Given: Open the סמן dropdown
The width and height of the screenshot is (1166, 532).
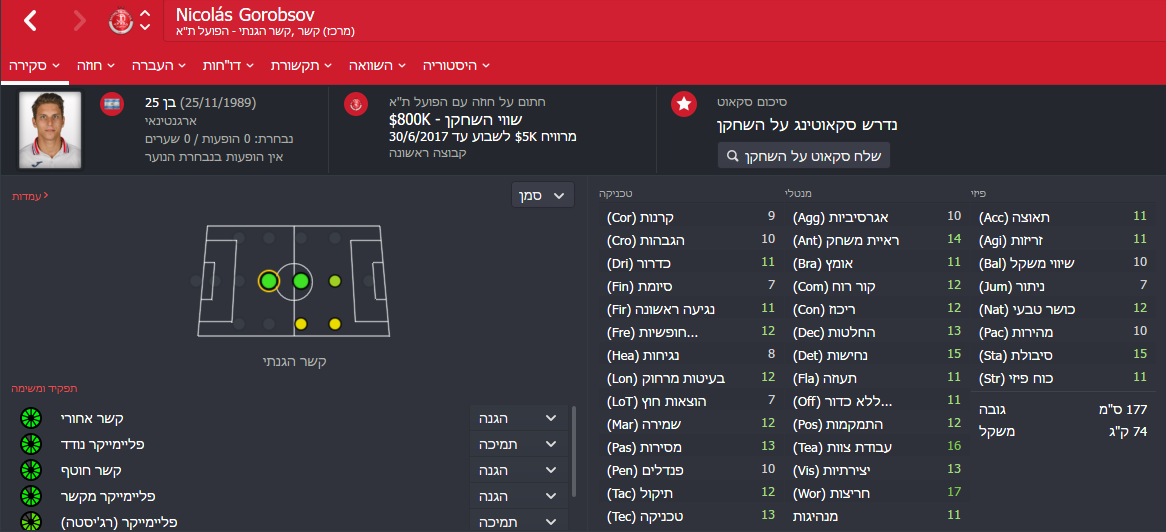Looking at the screenshot, I should (543, 196).
